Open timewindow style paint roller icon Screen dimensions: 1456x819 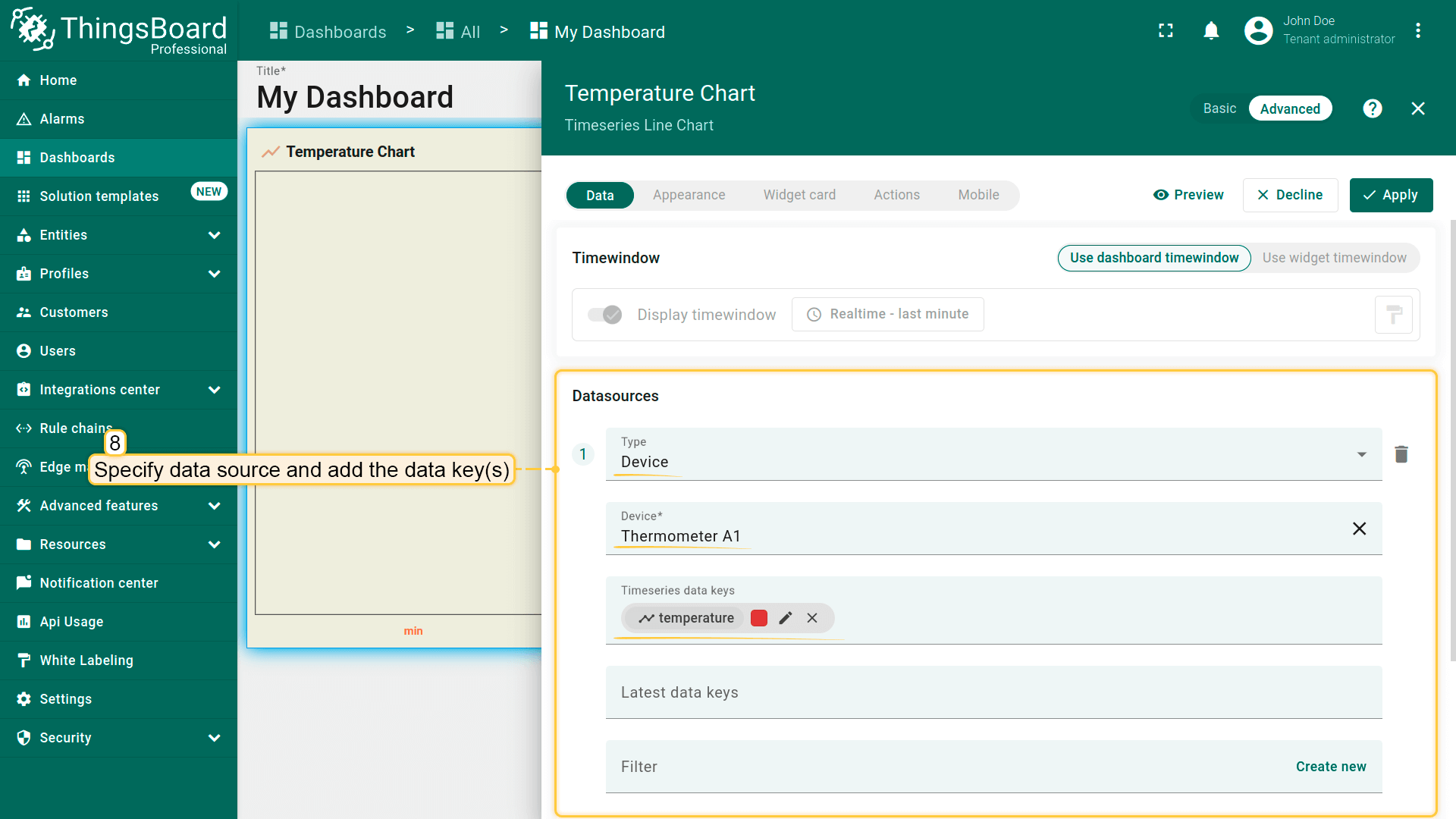(x=1393, y=315)
